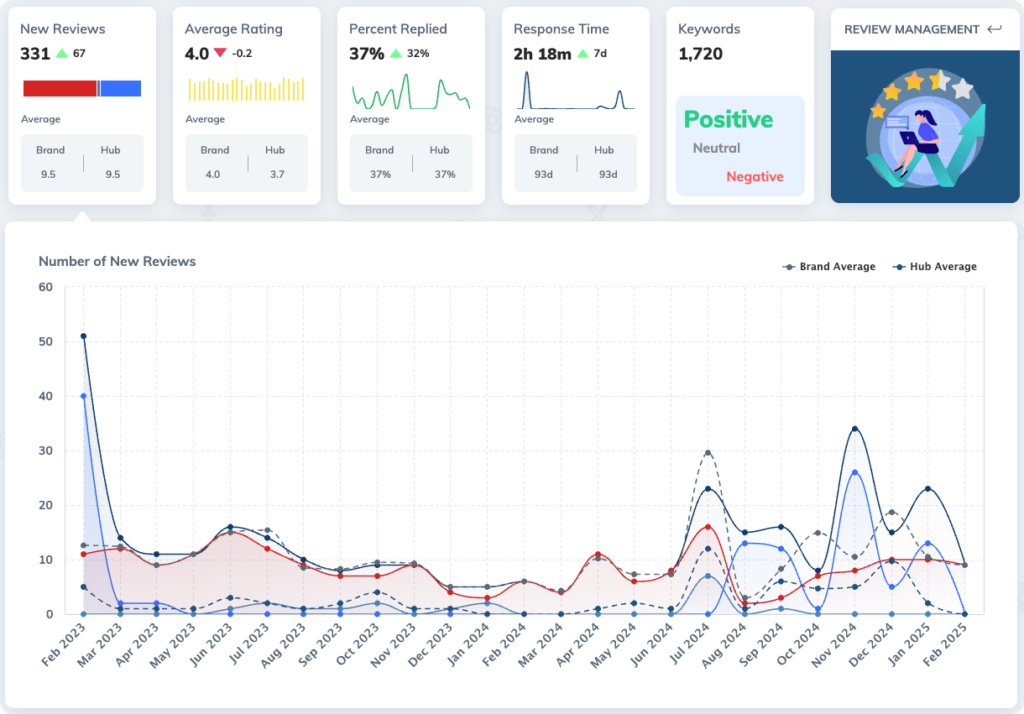Click the Feb 2023 Hub Average data point at 51
This screenshot has height=714, width=1024.
(x=83, y=336)
